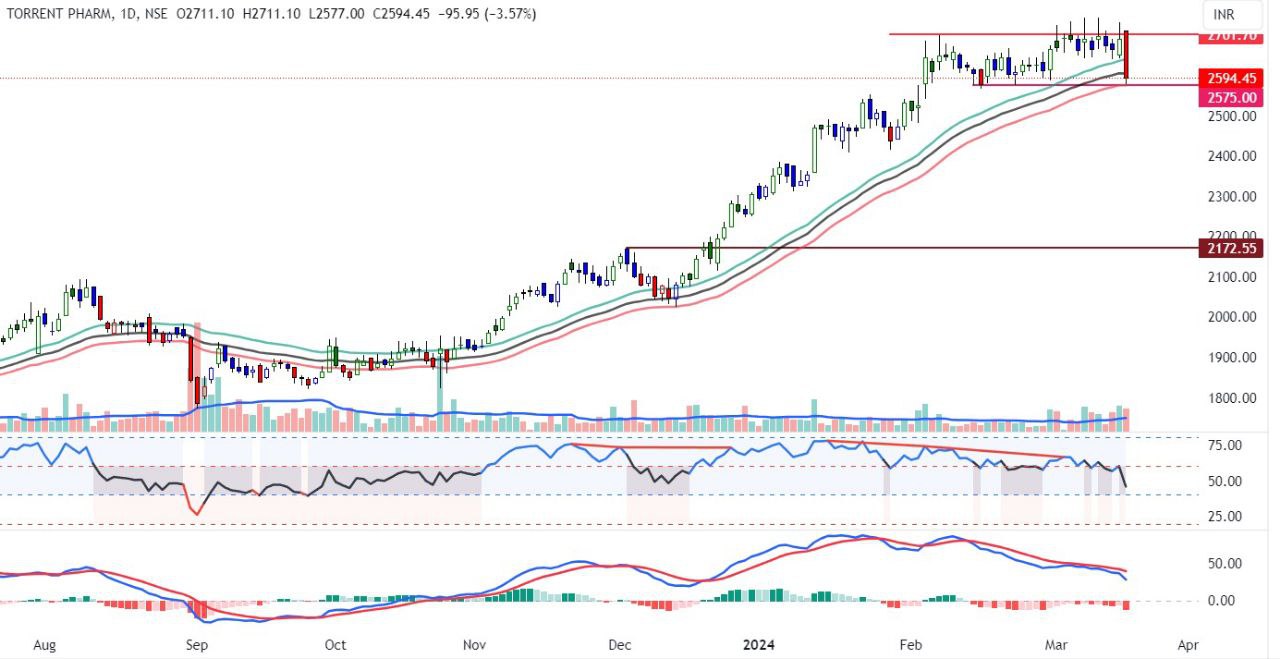The height and width of the screenshot is (659, 1280).
Task: Select the horizontal line drawn at 2172.55
Action: pyautogui.click(x=900, y=247)
